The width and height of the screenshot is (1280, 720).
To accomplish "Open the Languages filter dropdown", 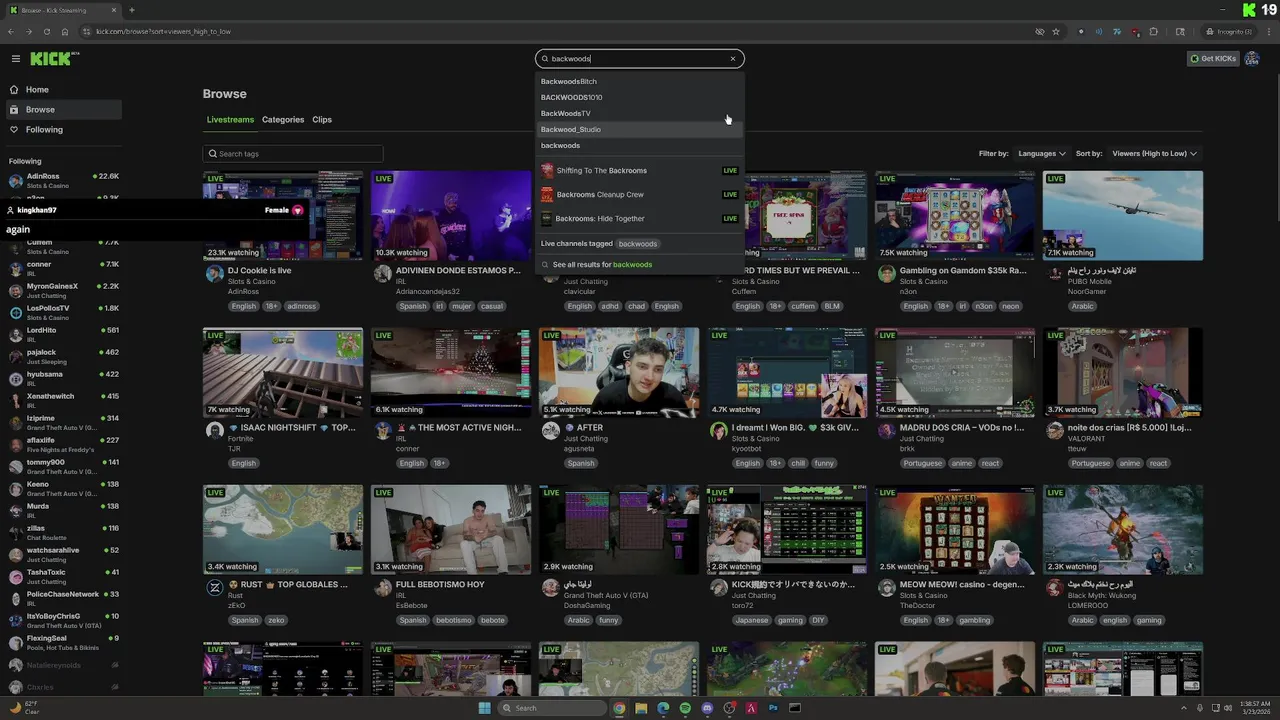I will click(x=1041, y=154).
